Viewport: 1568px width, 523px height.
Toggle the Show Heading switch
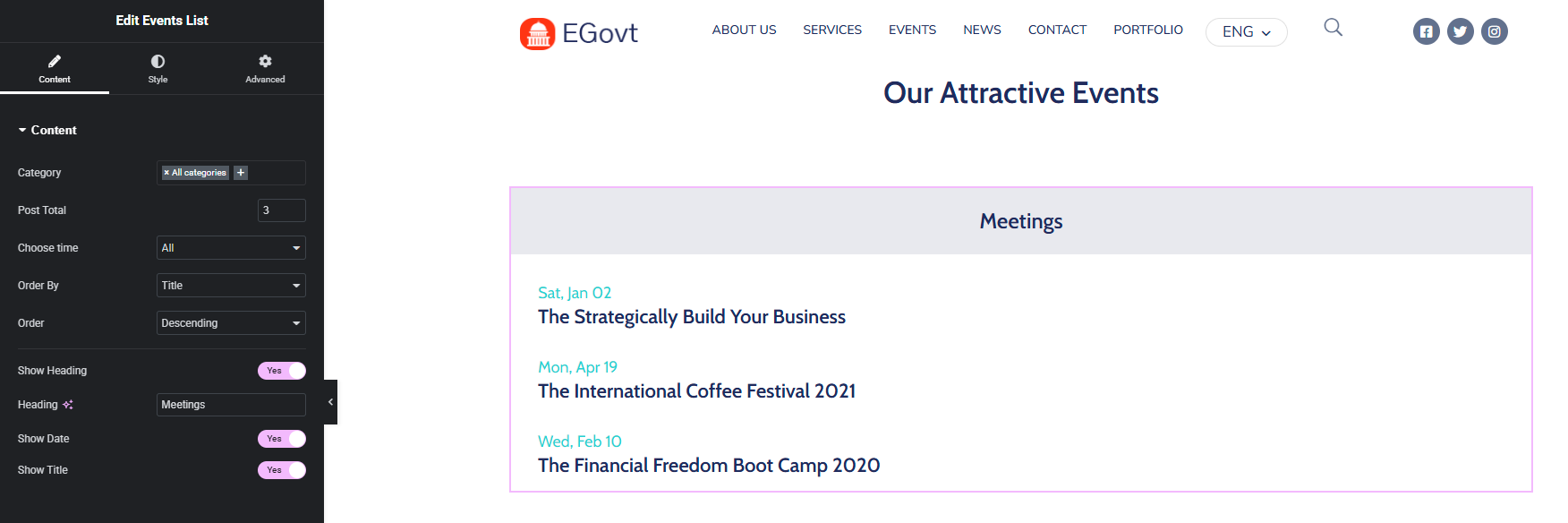point(282,371)
